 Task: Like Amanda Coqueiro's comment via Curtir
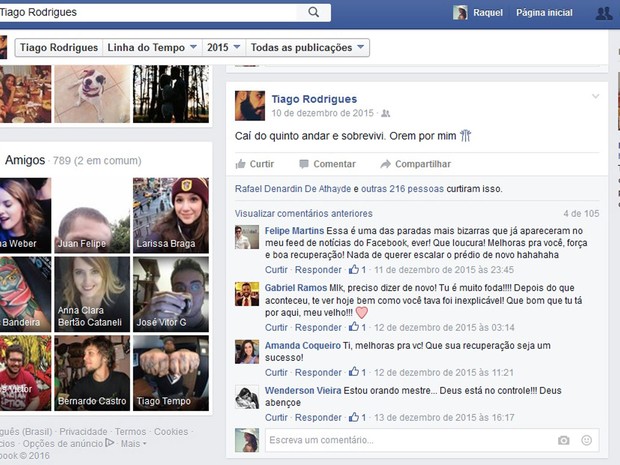[276, 372]
